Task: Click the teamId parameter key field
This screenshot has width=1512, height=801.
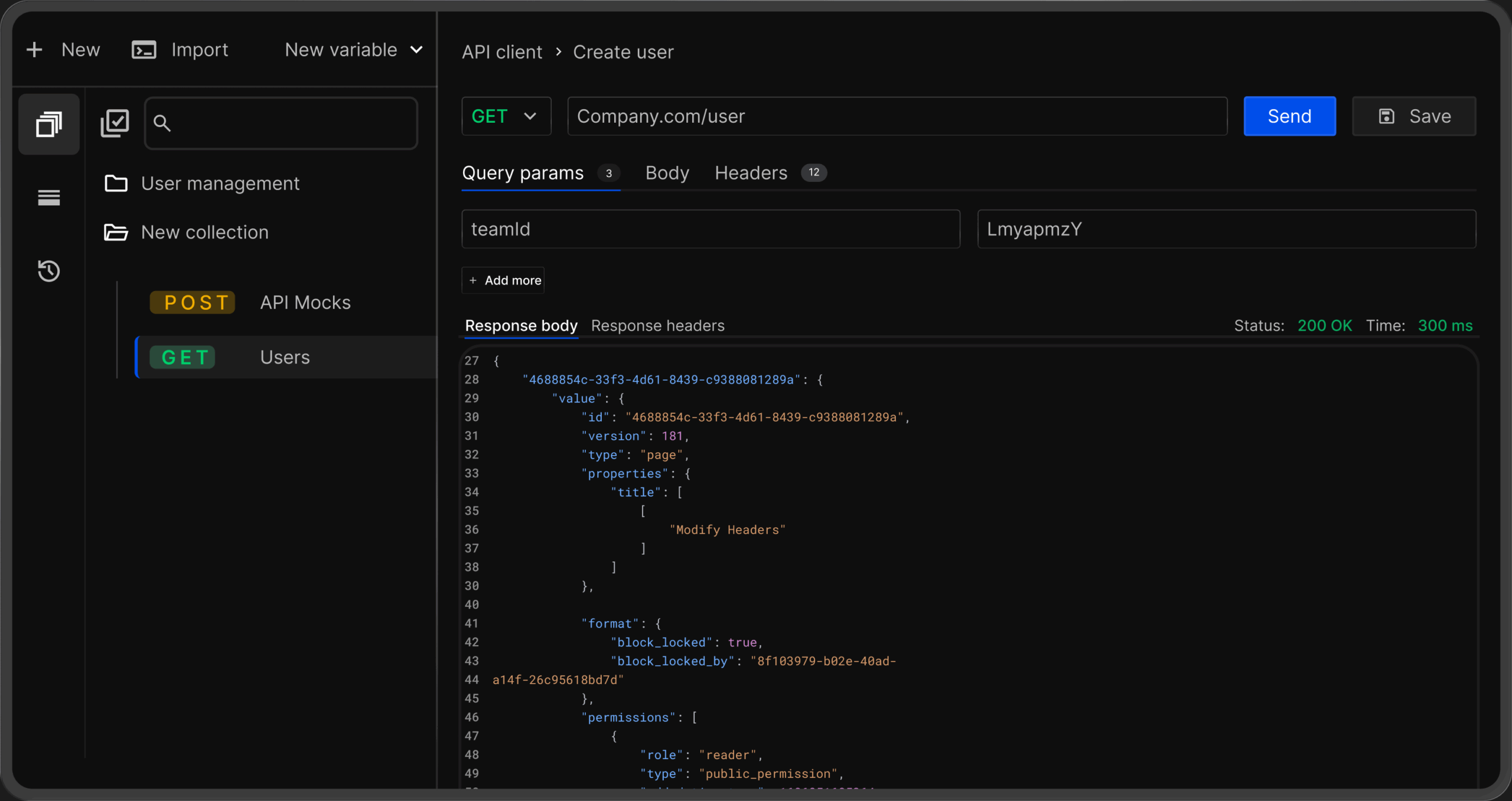Action: click(711, 229)
